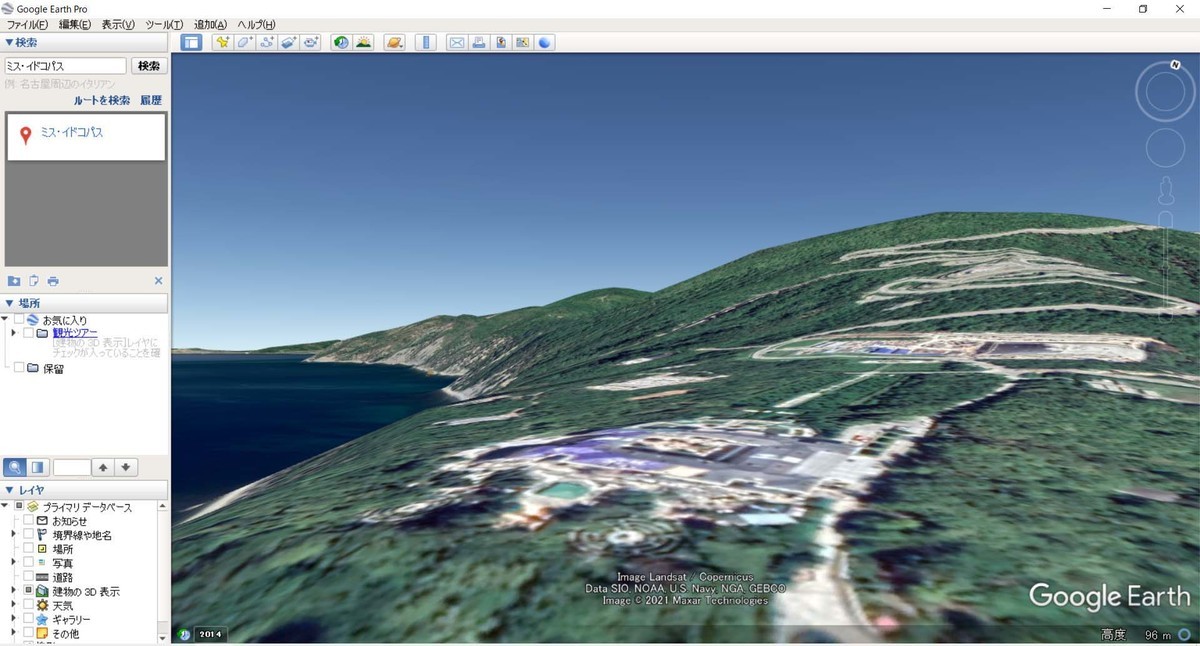Check the 観光ツアー checkbox
The width and height of the screenshot is (1200, 646).
tap(28, 333)
